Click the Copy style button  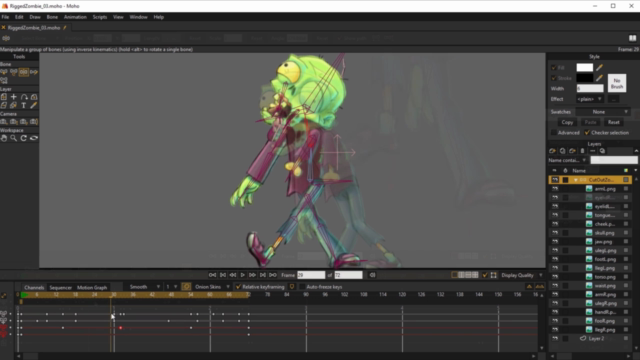coord(567,122)
